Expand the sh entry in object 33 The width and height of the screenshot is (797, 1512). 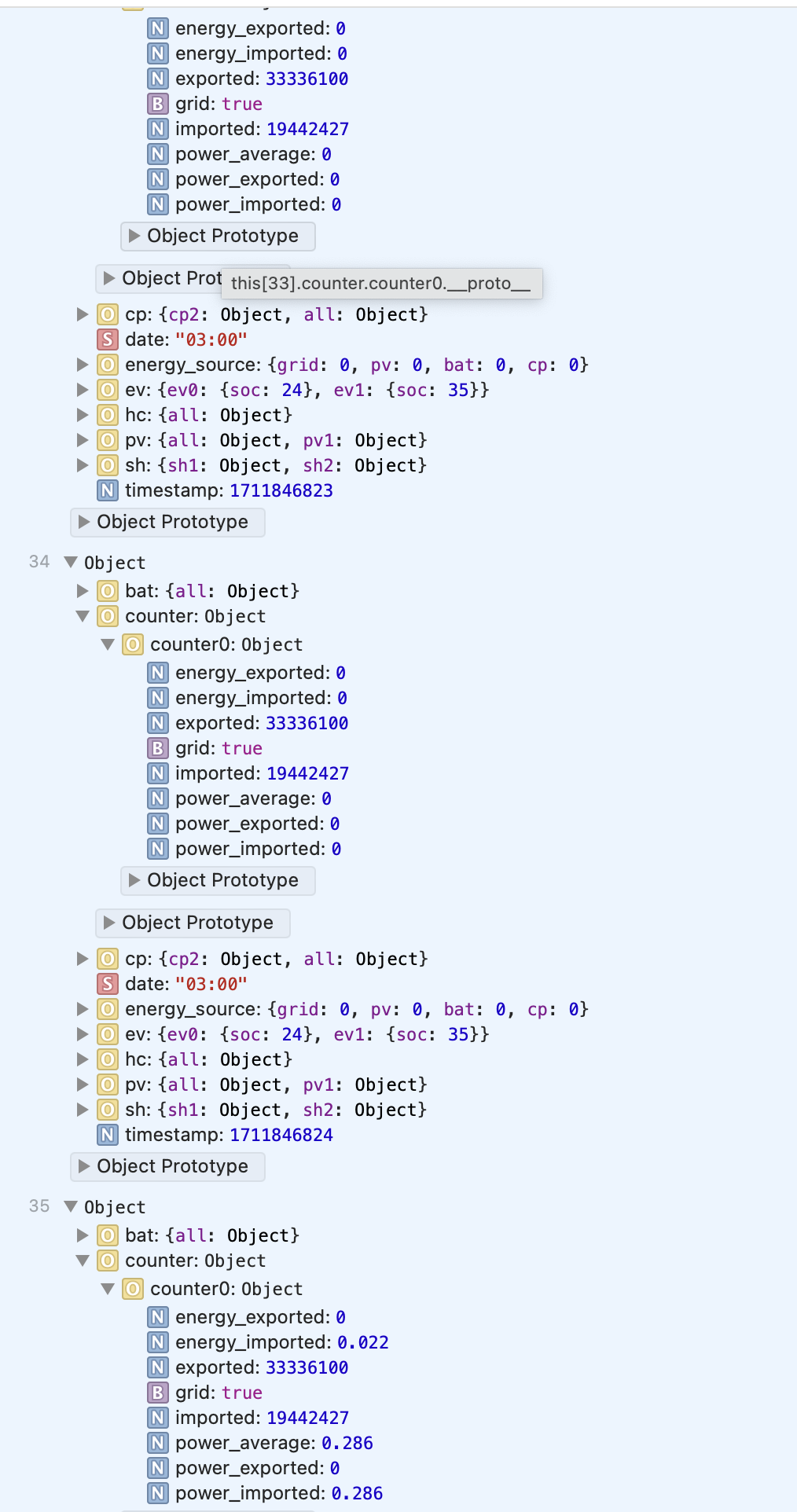pos(83,465)
